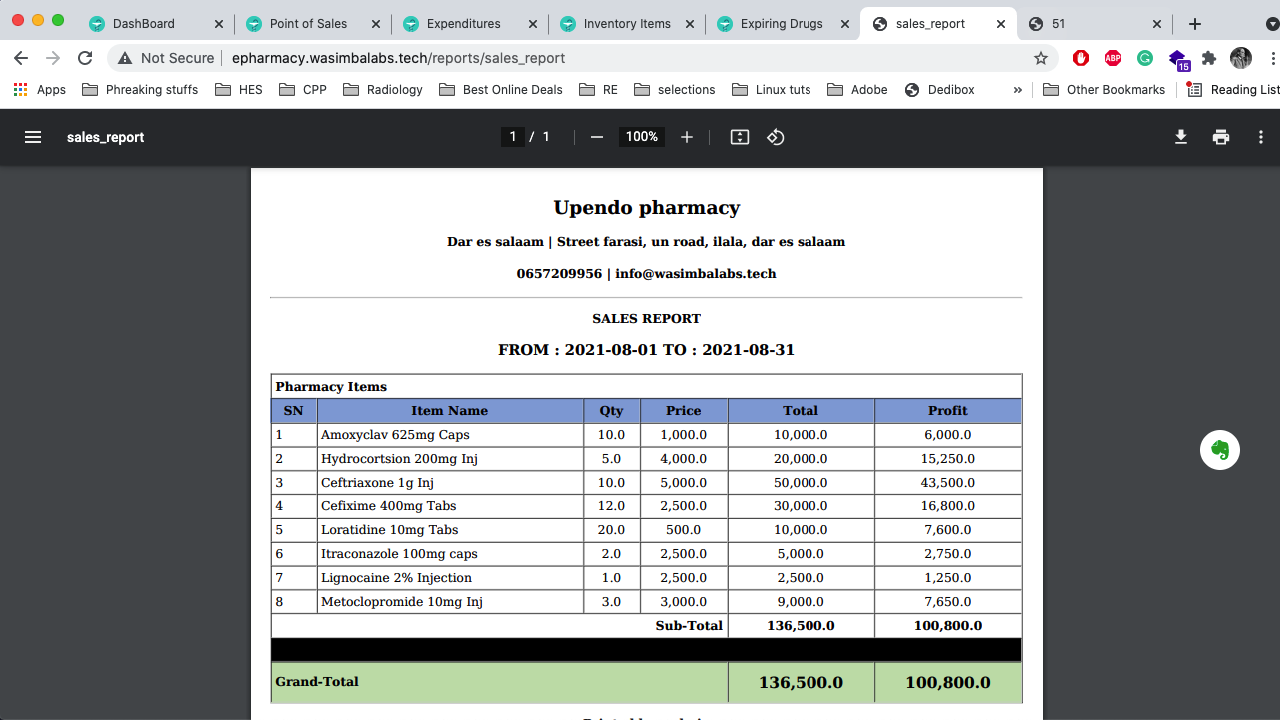Print the sales report
Viewport: 1280px width, 720px height.
pyautogui.click(x=1221, y=137)
